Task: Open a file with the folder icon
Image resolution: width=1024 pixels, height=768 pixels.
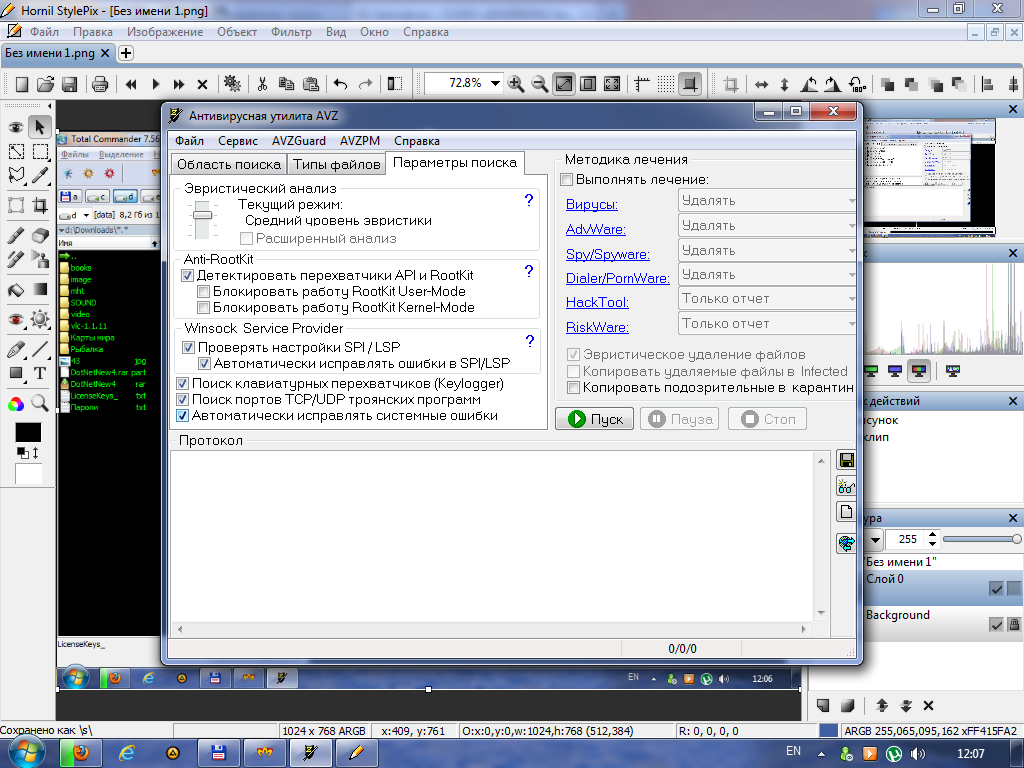Action: (45, 84)
